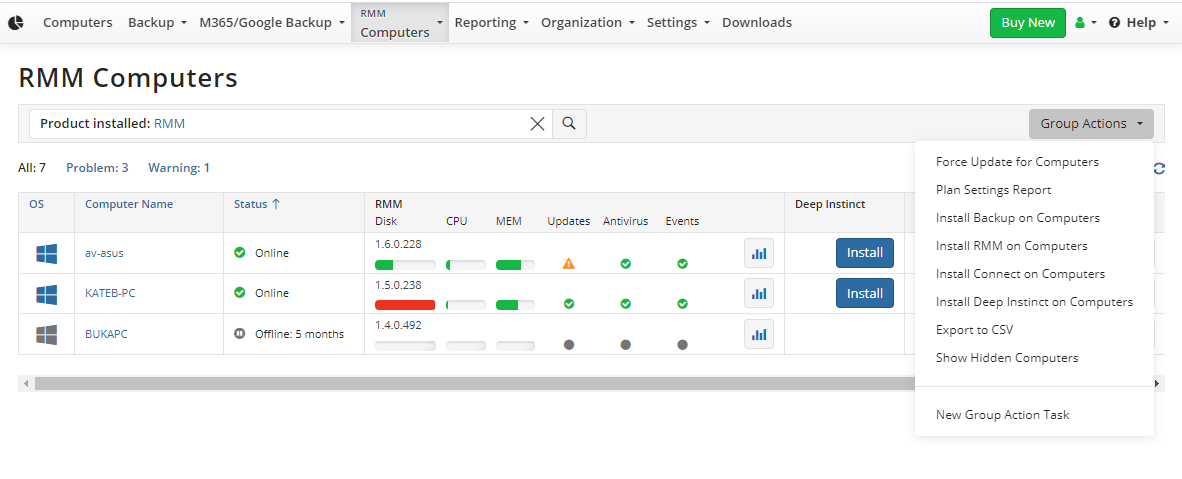Click the grey Events dot for BUKAPC

tap(682, 345)
